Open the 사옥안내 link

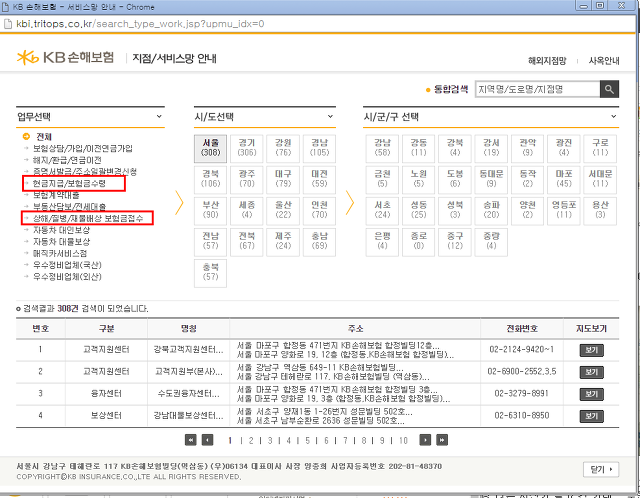pyautogui.click(x=604, y=61)
